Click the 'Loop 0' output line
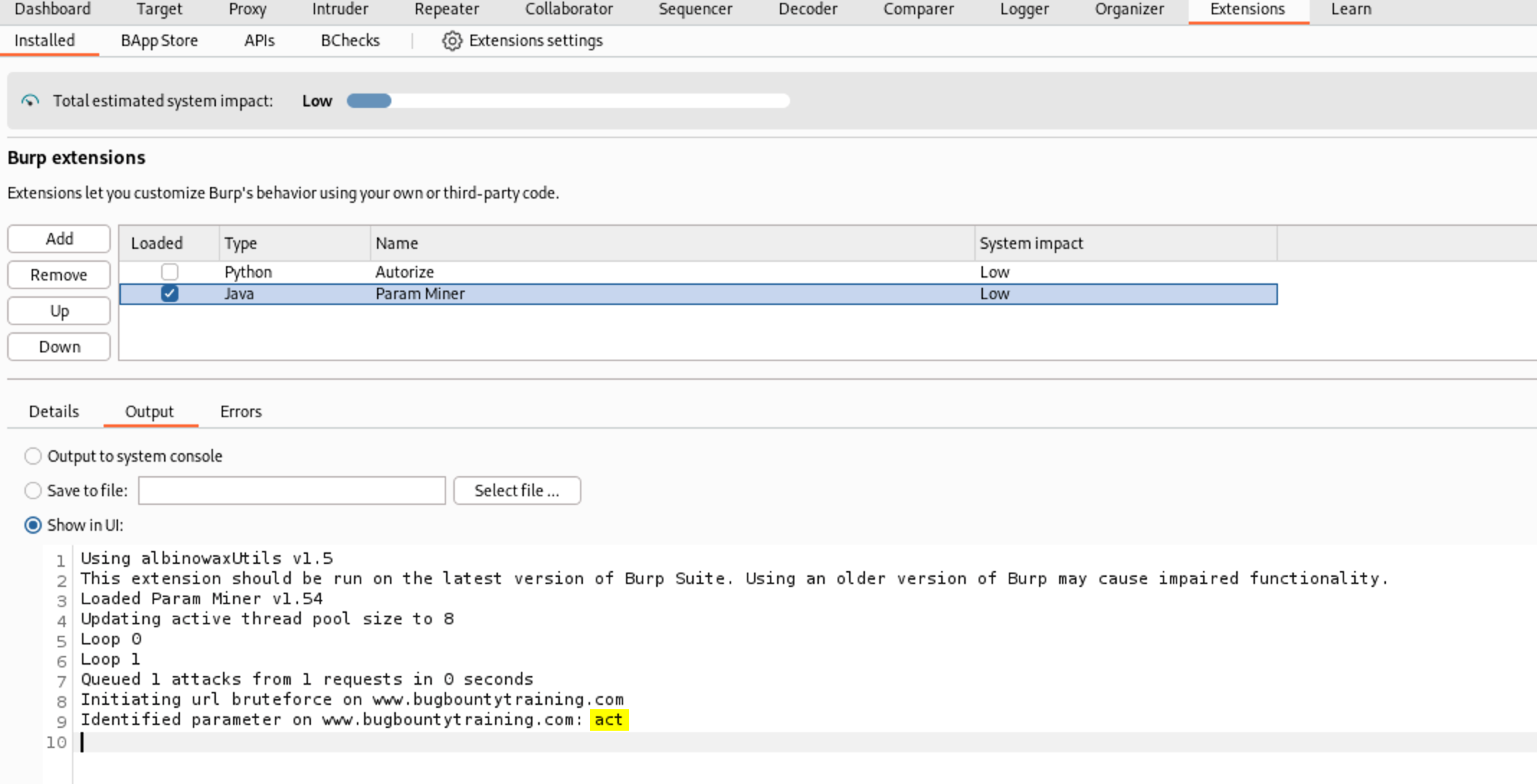The width and height of the screenshot is (1537, 784). [x=111, y=639]
